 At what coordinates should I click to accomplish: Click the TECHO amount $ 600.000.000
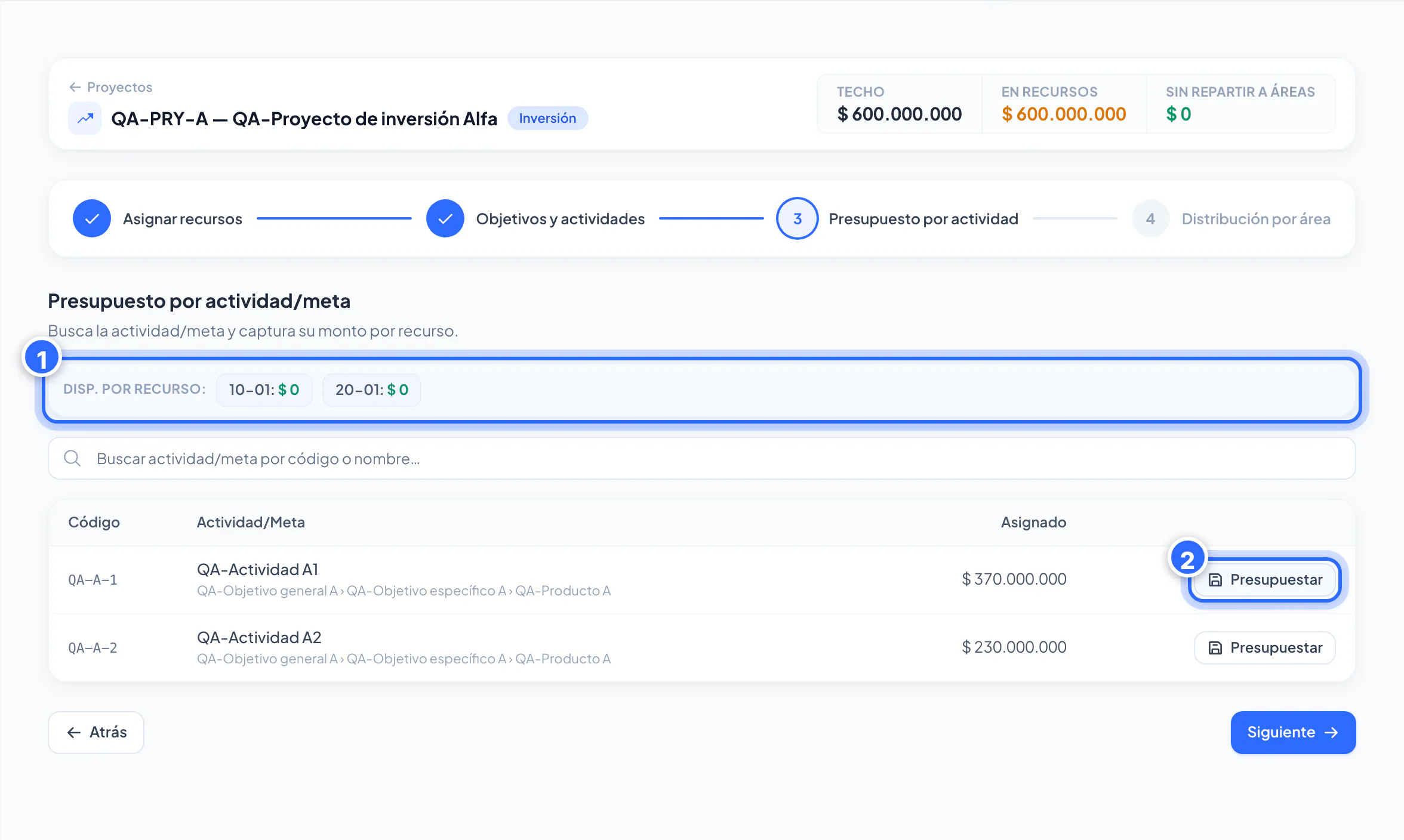click(x=899, y=114)
